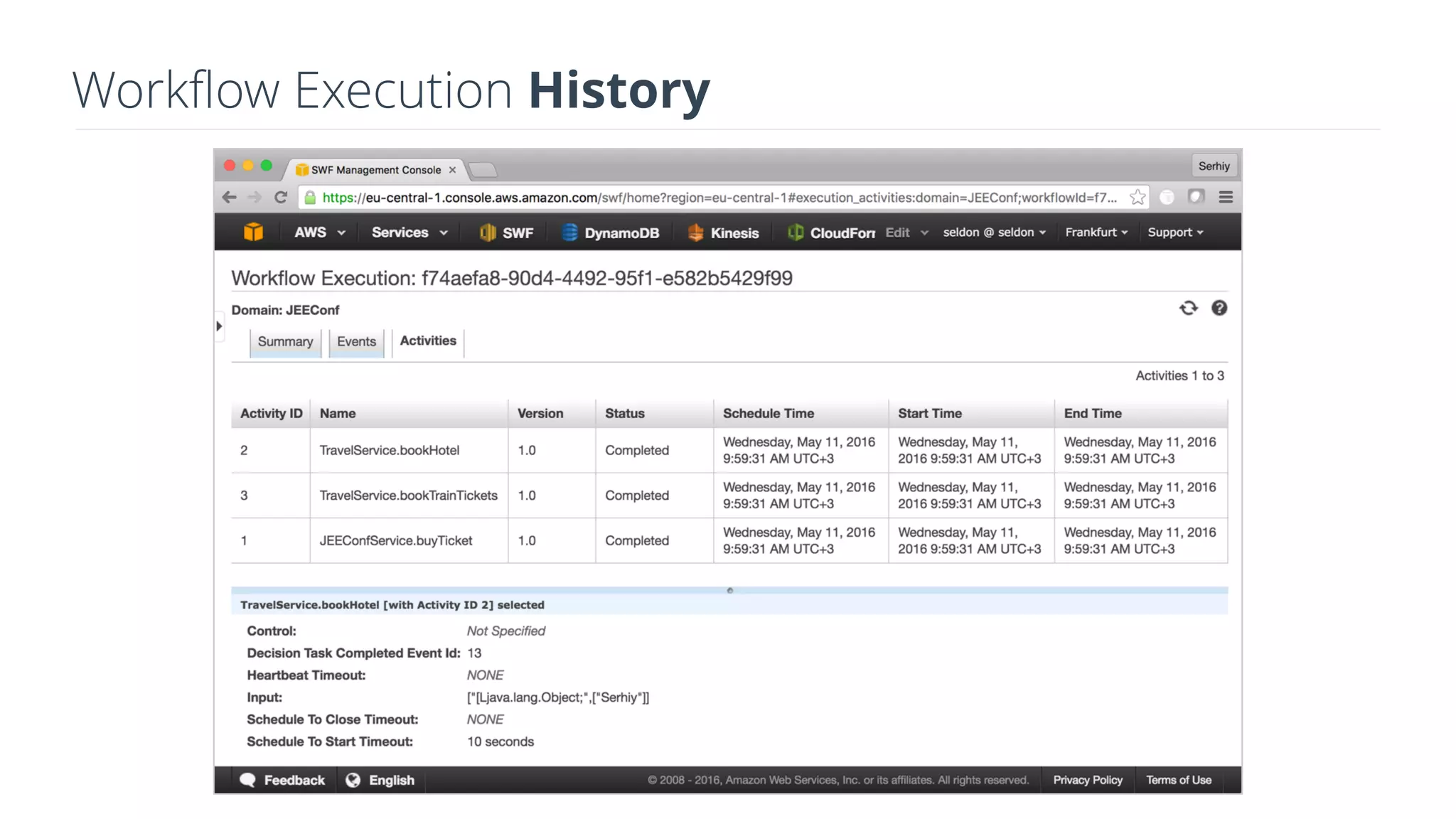Open the seldon @ seldon account menu
The height and width of the screenshot is (819, 1456).
[995, 232]
